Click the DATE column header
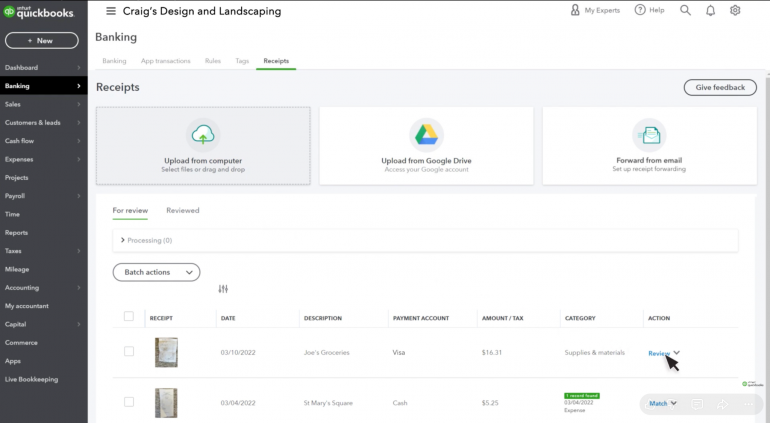Image resolution: width=770 pixels, height=423 pixels. 228,318
